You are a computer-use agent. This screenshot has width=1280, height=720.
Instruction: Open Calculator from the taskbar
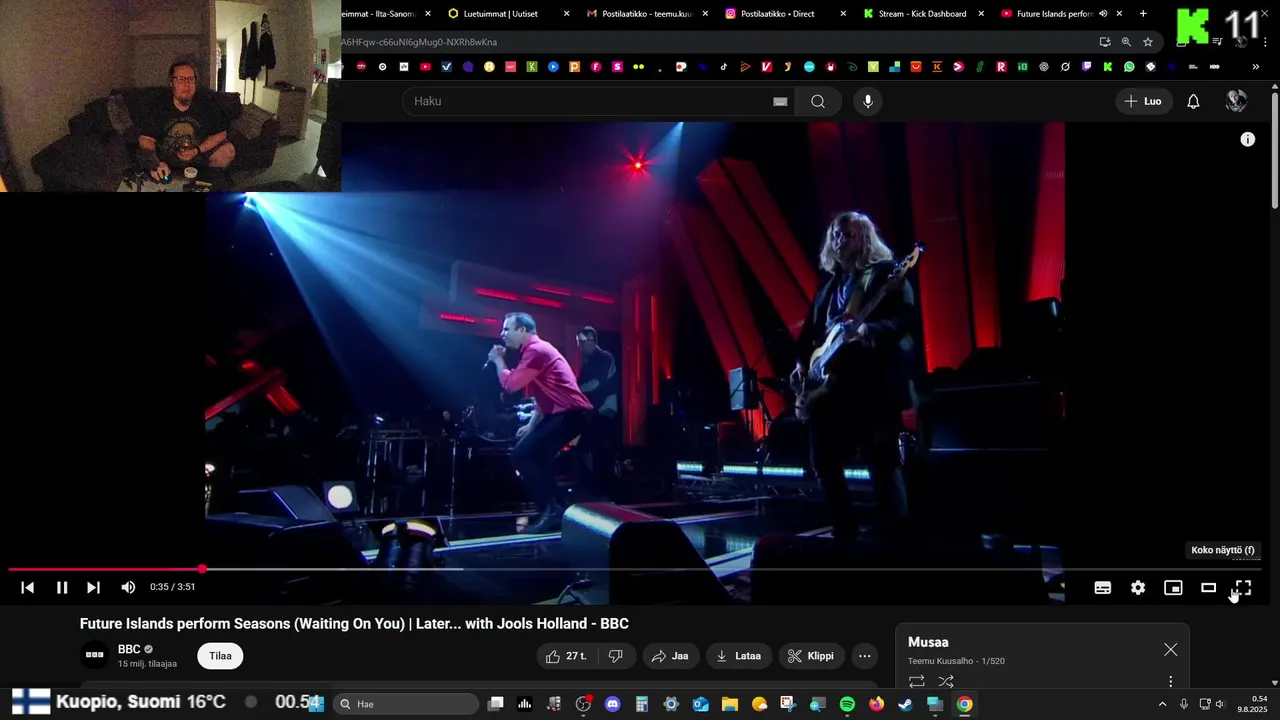pyautogui.click(x=642, y=704)
